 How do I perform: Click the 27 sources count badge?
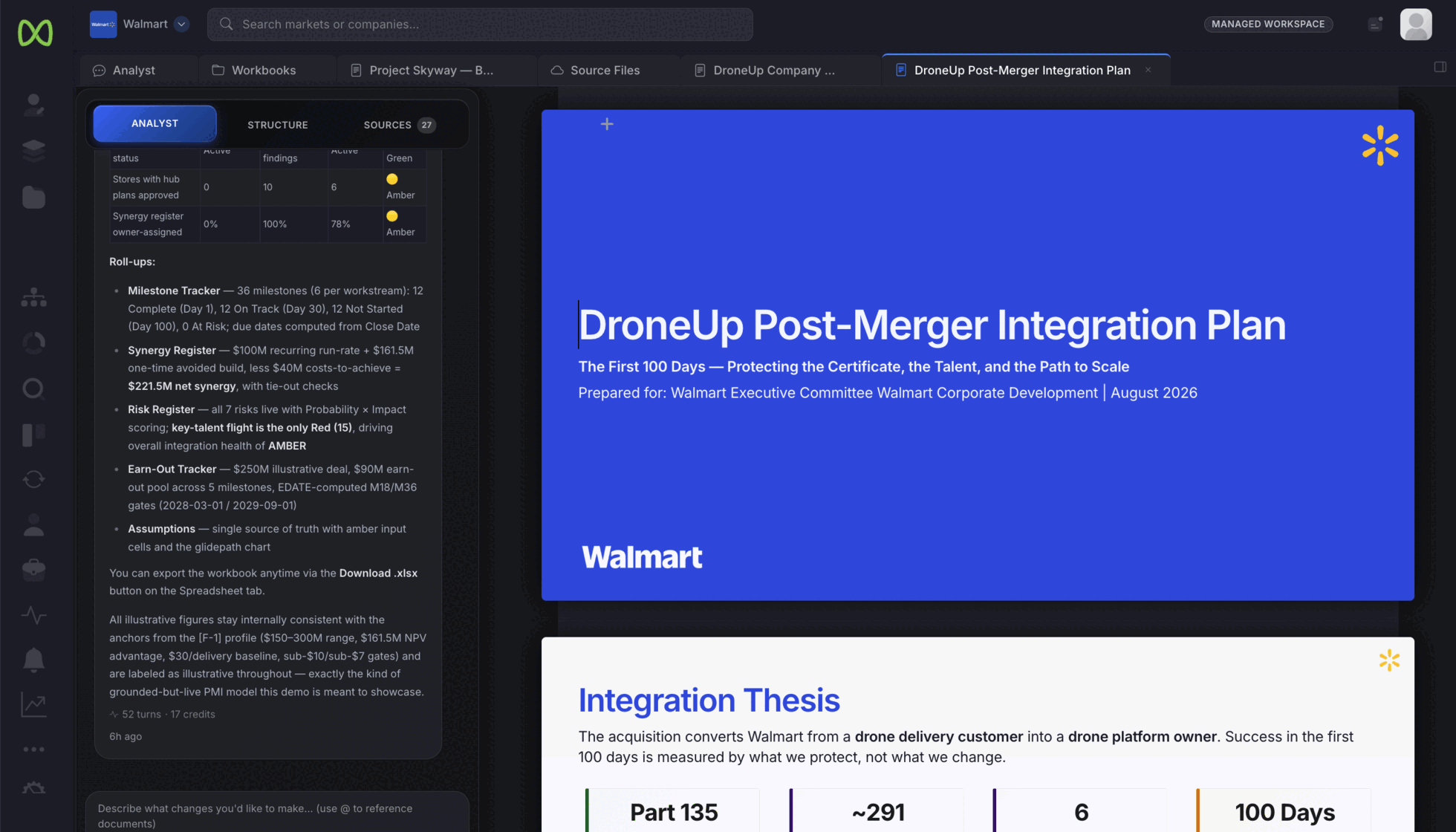tap(426, 125)
